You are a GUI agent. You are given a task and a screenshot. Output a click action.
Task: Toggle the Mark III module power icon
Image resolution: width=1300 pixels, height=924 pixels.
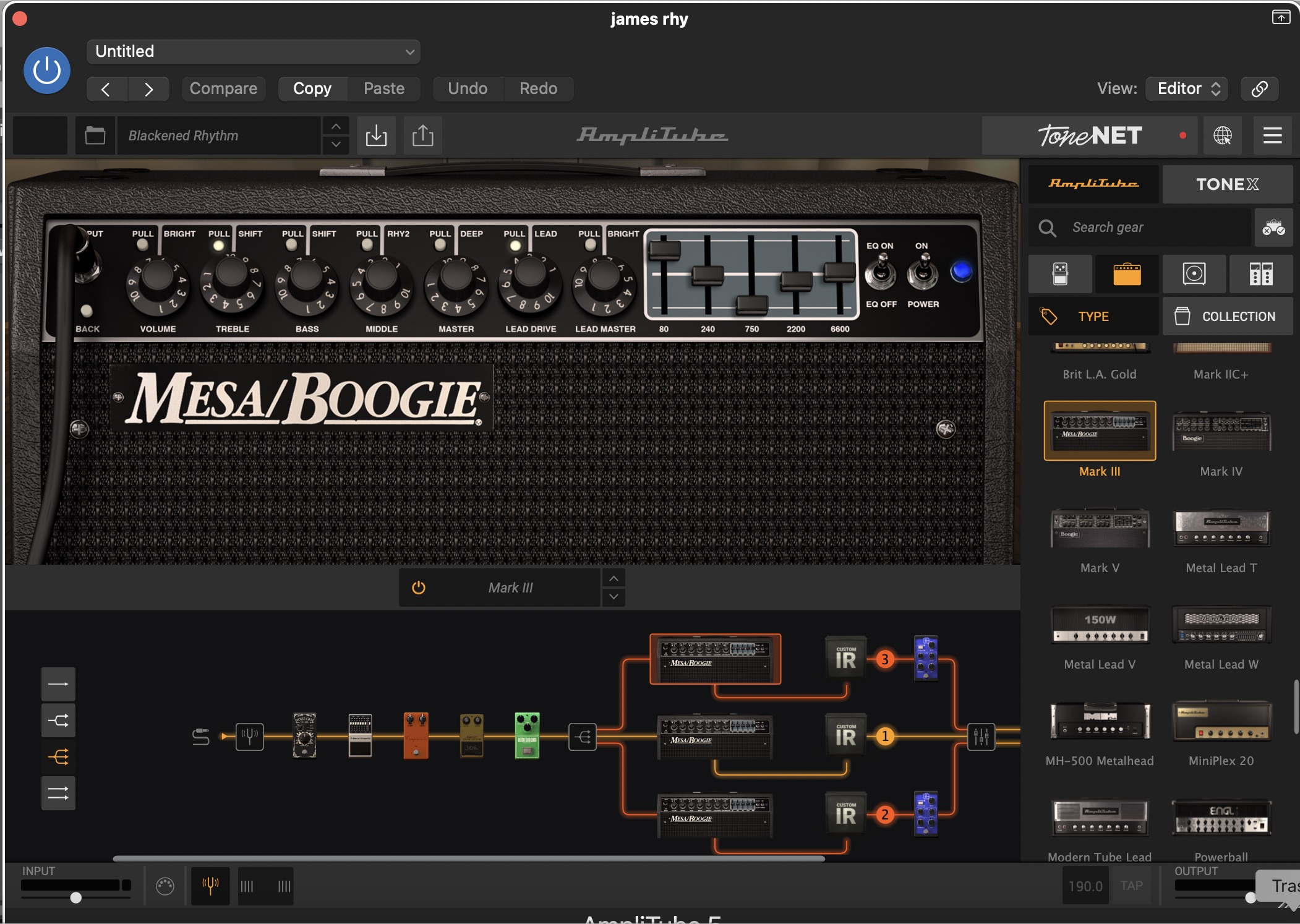pos(419,588)
